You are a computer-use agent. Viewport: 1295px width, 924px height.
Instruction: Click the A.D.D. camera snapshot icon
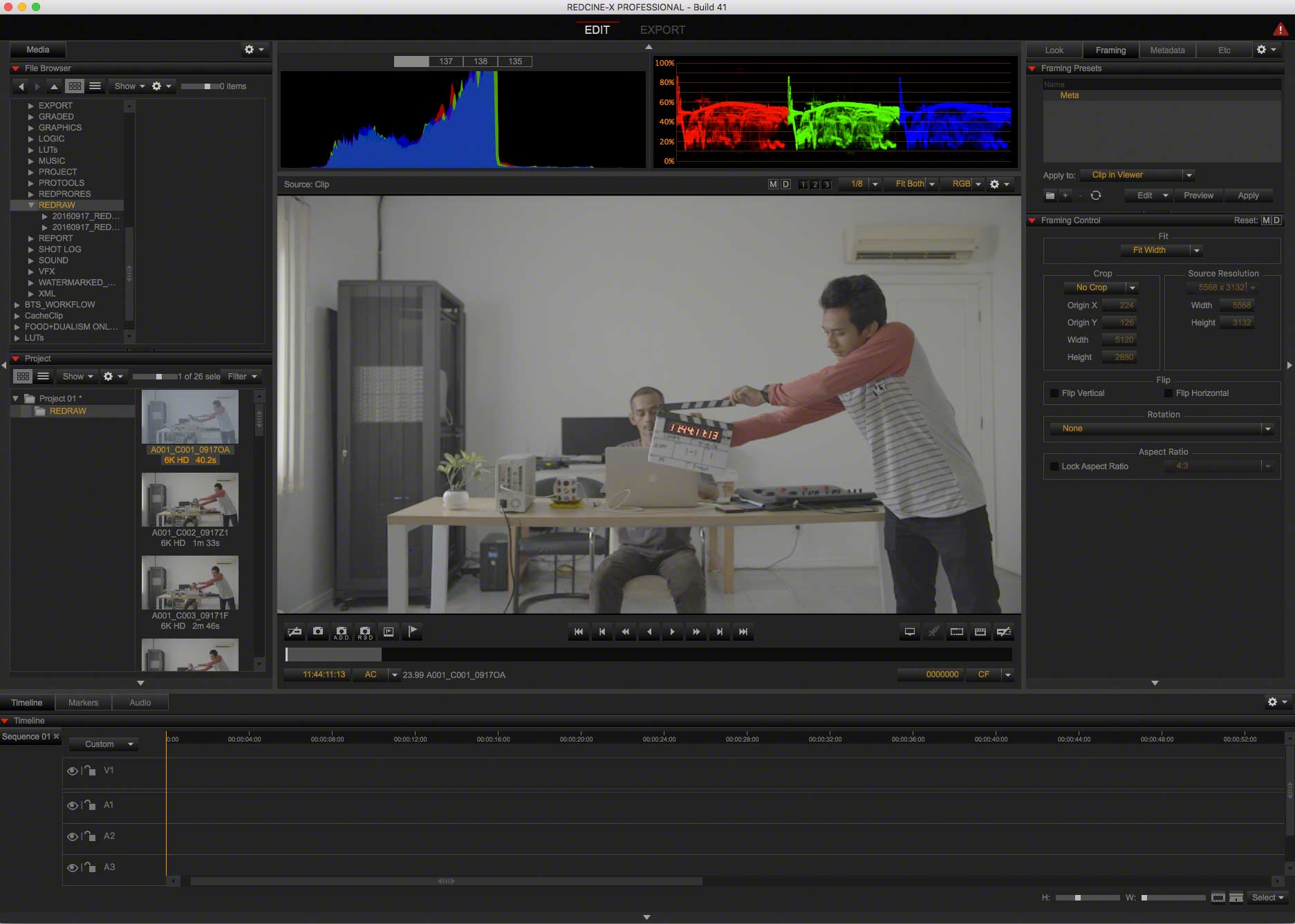click(x=342, y=632)
